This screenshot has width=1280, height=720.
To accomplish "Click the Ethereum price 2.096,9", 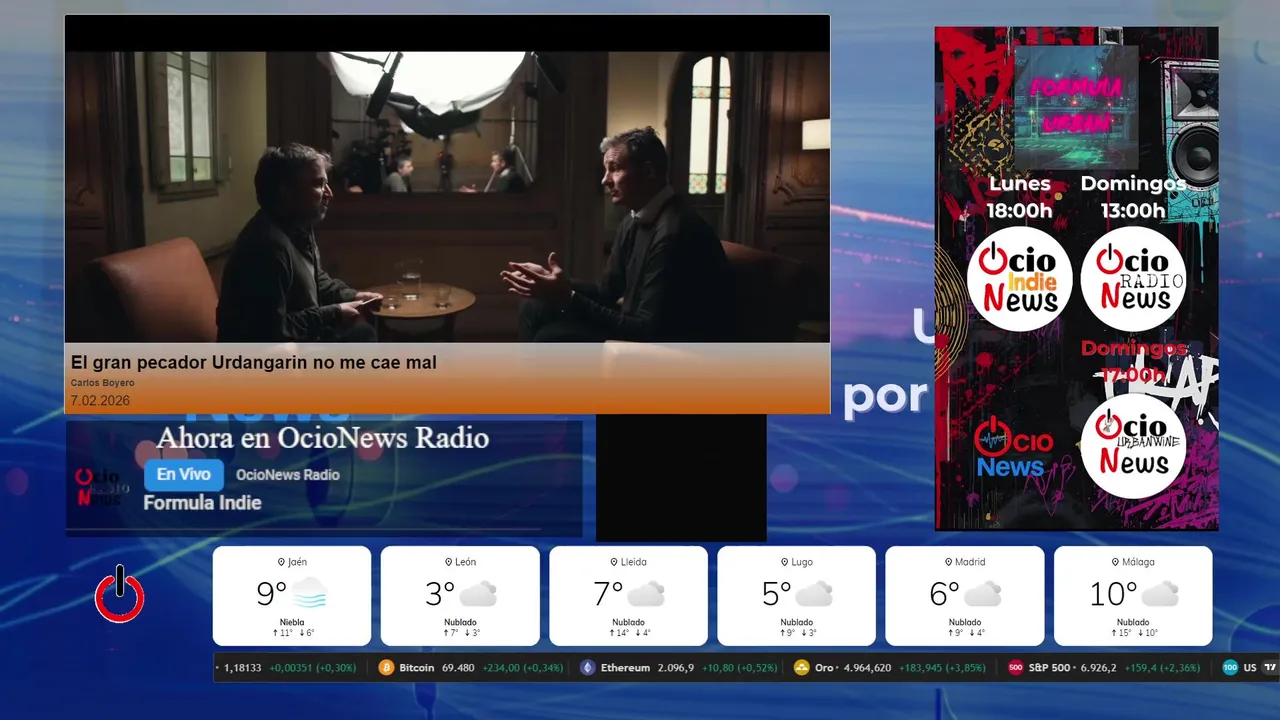I will coord(676,668).
